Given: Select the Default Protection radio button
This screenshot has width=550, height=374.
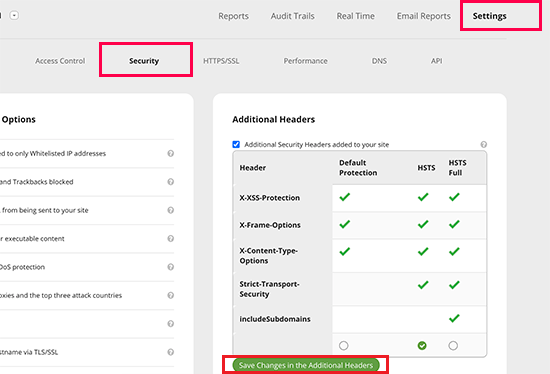Looking at the screenshot, I should (344, 346).
